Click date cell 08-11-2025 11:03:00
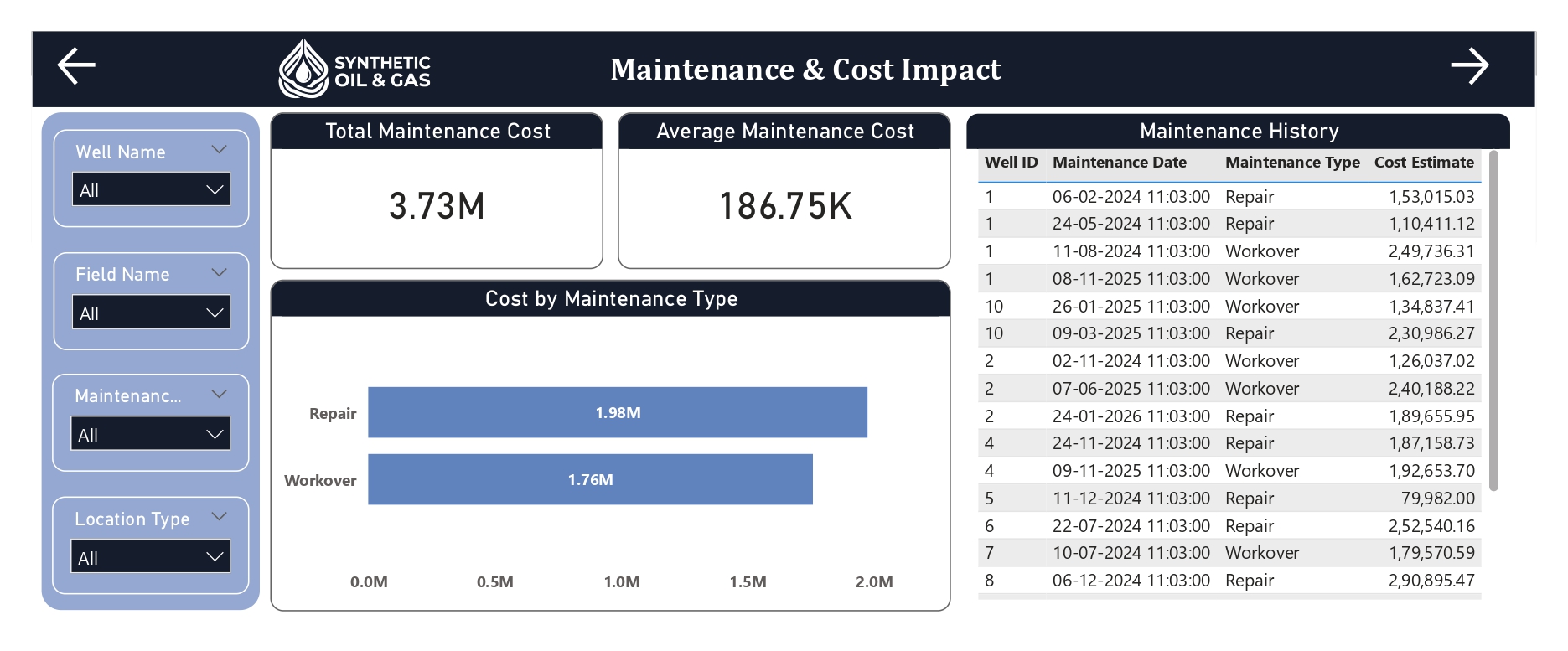 1131,279
